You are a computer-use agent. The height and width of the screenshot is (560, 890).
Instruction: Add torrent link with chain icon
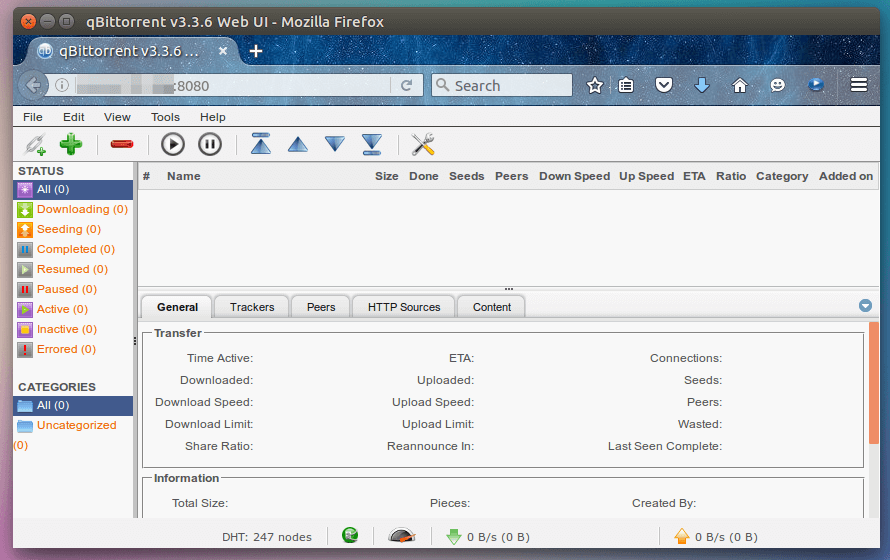[x=35, y=144]
